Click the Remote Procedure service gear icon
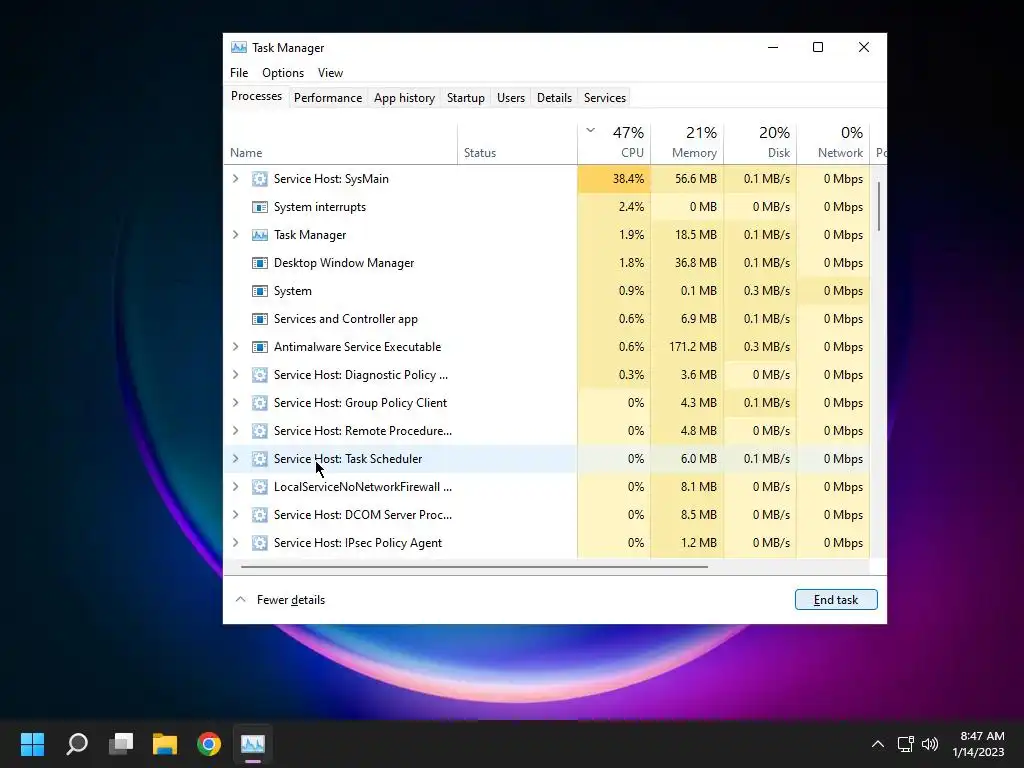Screen dimensions: 1024x768 click(x=259, y=431)
